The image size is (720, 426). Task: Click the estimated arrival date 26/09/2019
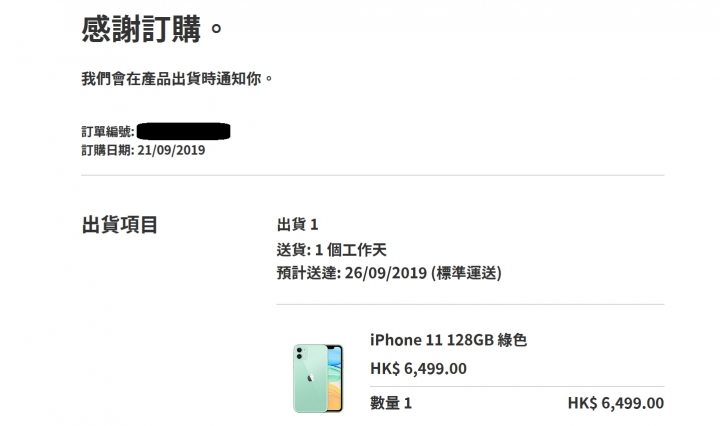pos(386,273)
